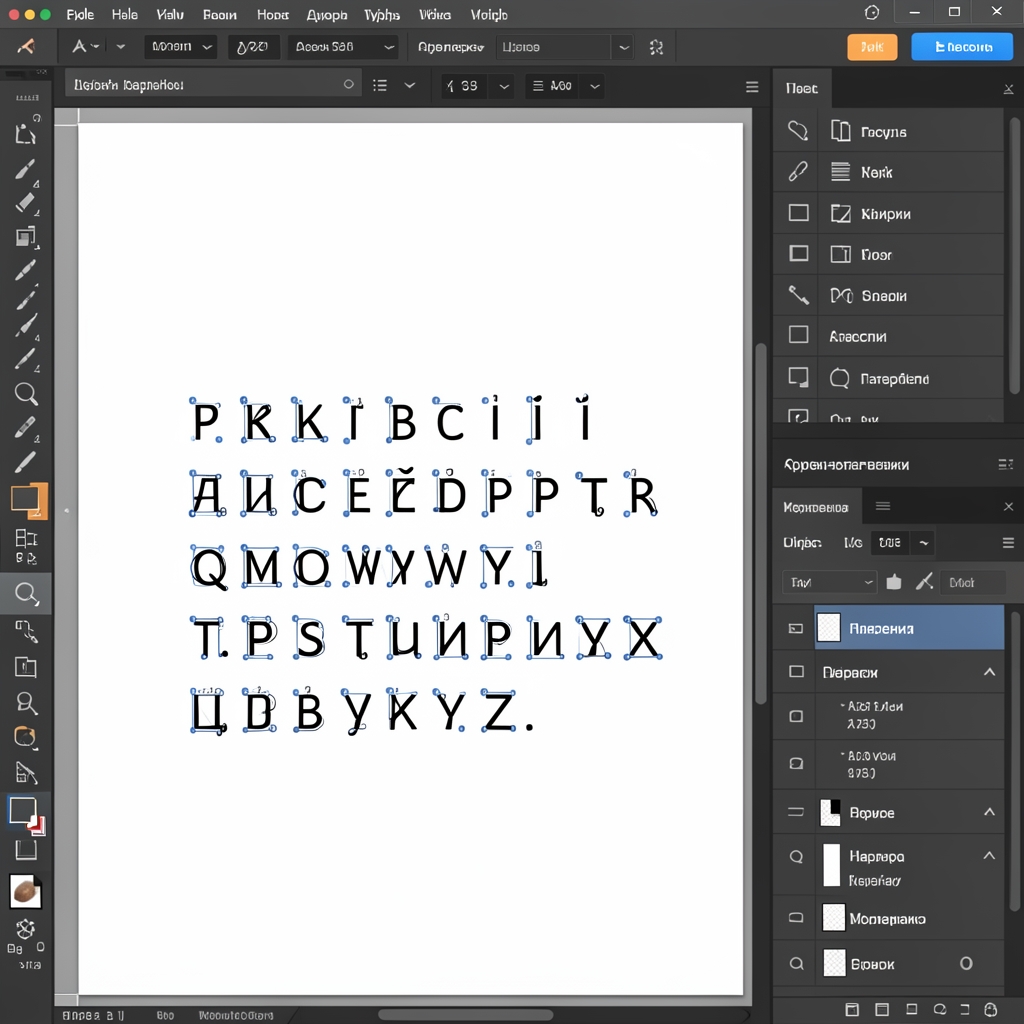Select the first brush tool in left toolbar
The width and height of the screenshot is (1024, 1024).
pyautogui.click(x=25, y=168)
